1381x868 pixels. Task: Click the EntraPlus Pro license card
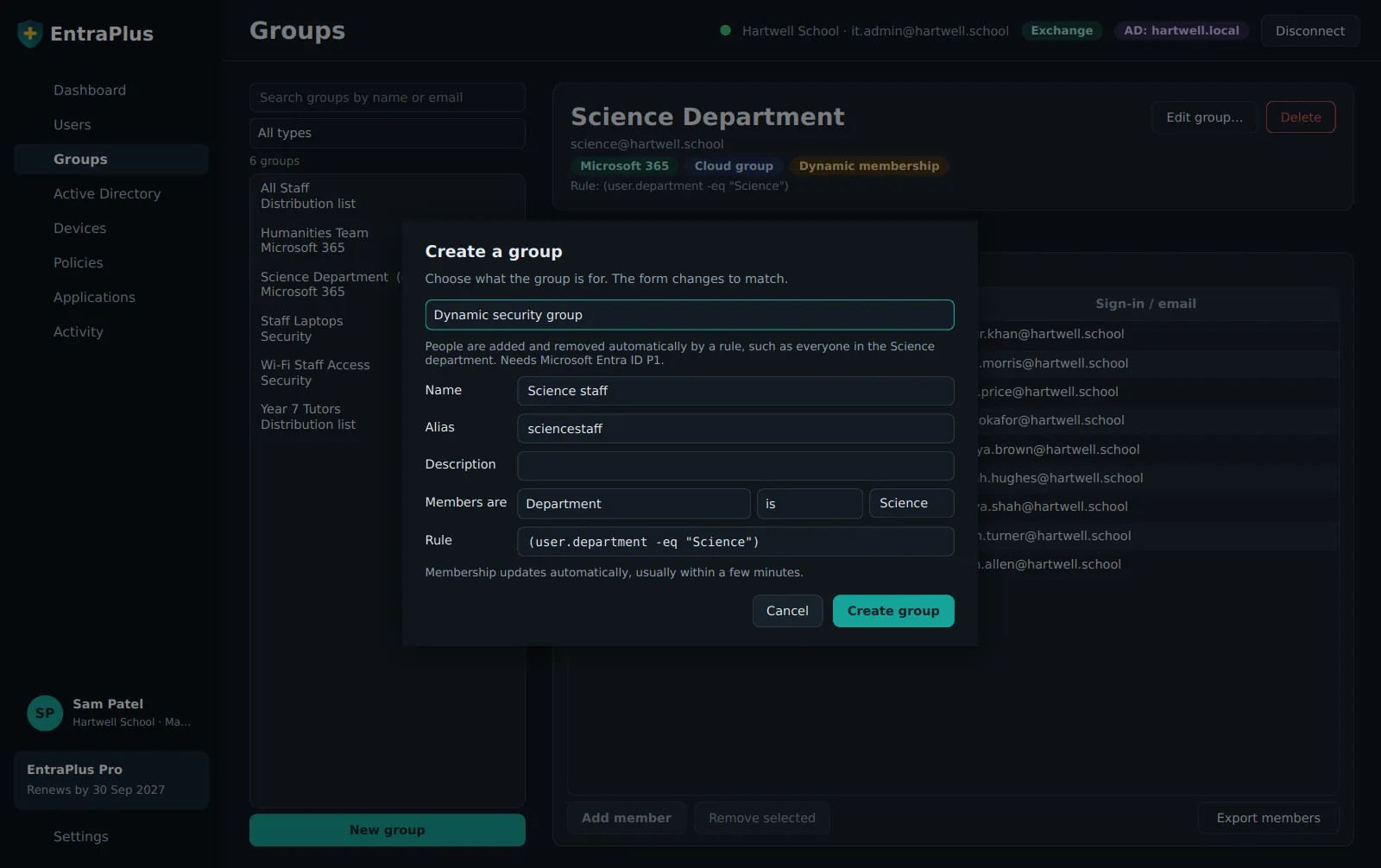click(111, 780)
